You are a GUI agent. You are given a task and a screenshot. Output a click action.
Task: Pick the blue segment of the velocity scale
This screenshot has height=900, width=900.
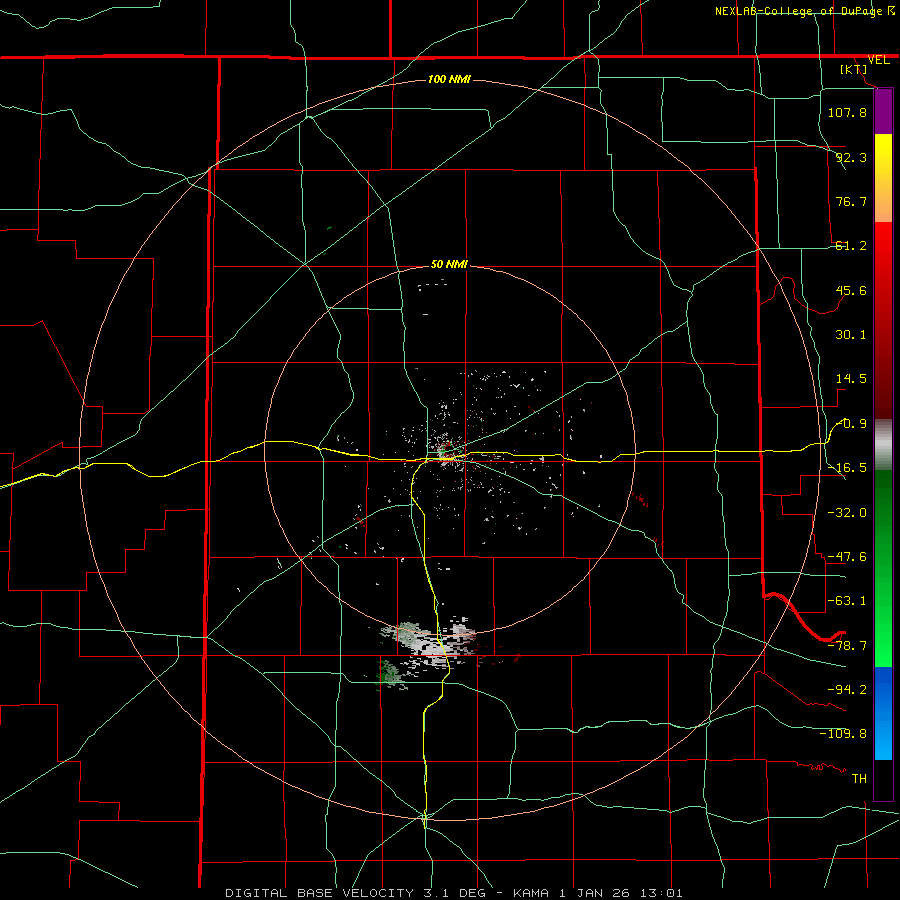coord(883,713)
